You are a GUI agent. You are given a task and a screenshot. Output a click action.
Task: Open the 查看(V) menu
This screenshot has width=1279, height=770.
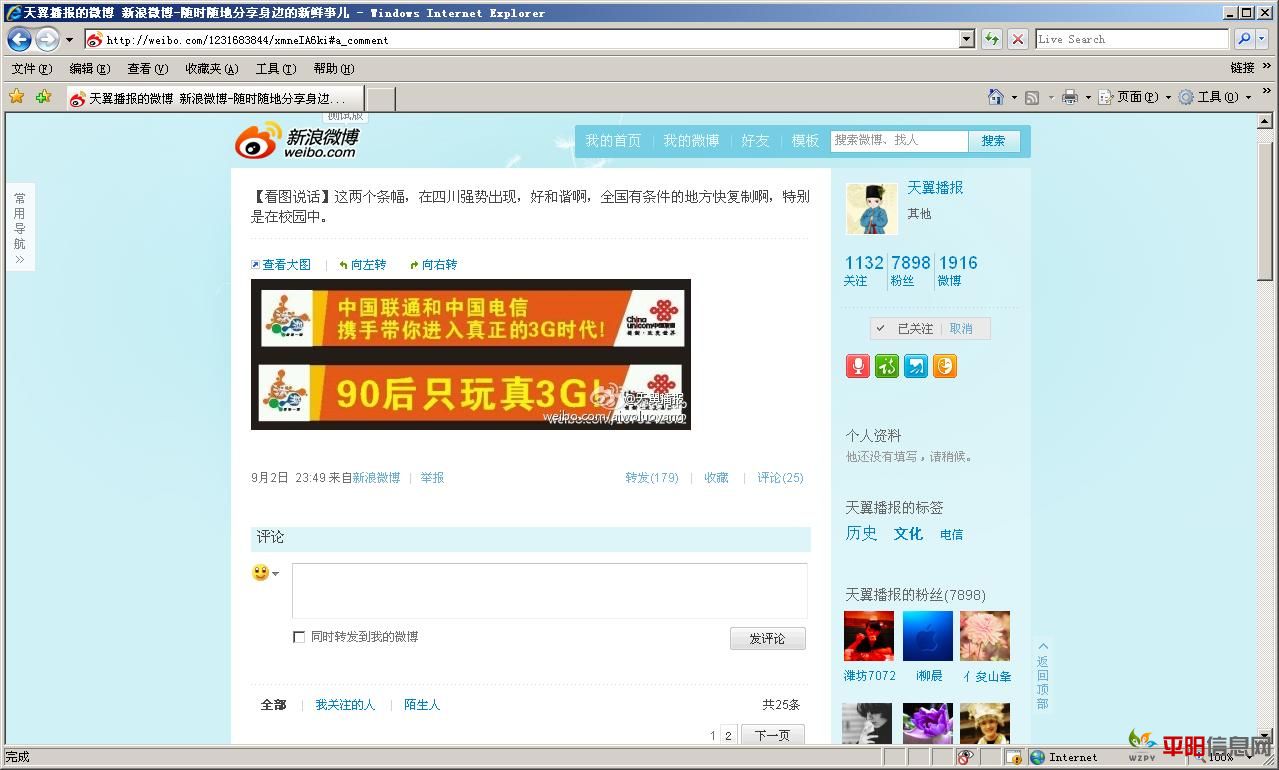coord(147,69)
